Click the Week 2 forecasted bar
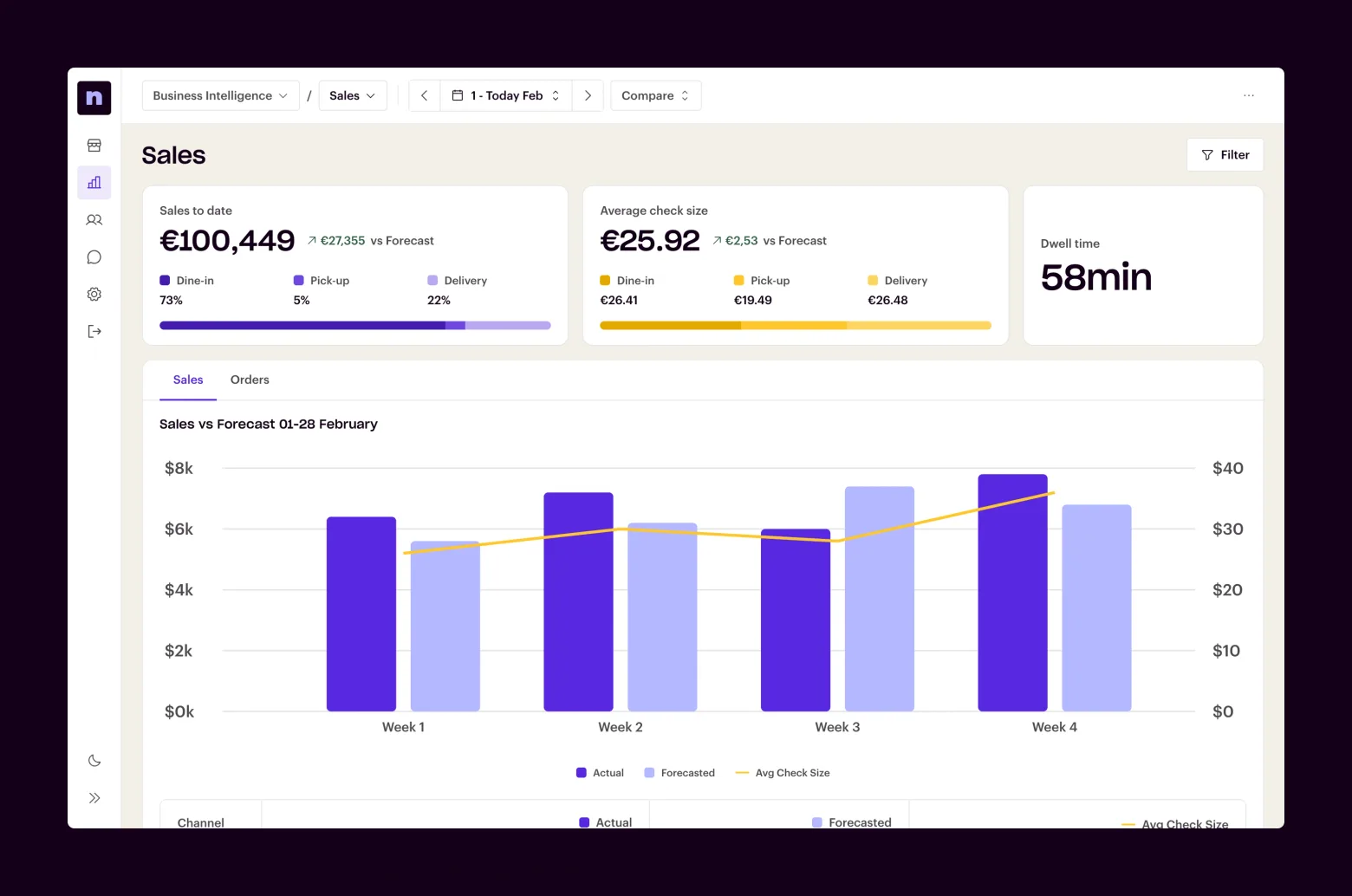1352x896 pixels. tap(662, 617)
